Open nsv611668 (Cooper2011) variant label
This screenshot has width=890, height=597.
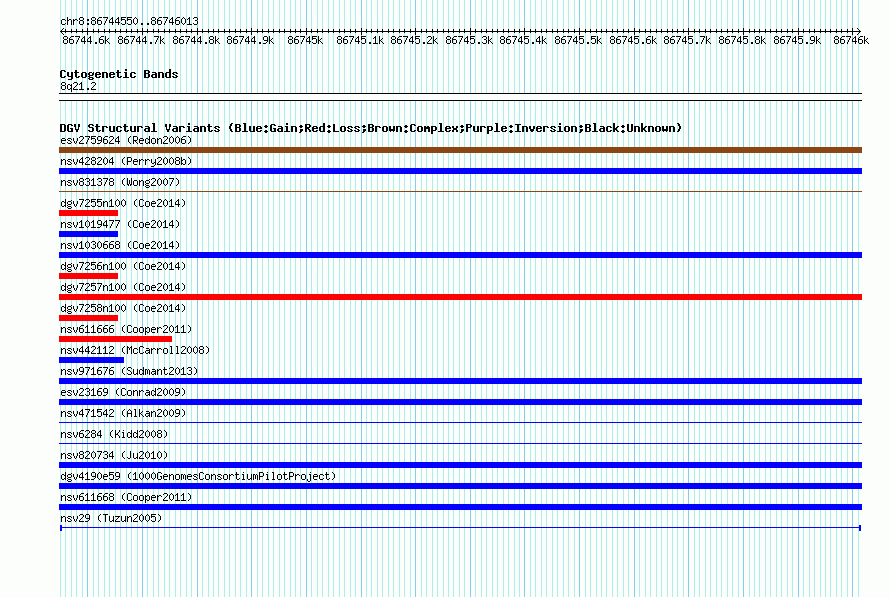coord(126,497)
